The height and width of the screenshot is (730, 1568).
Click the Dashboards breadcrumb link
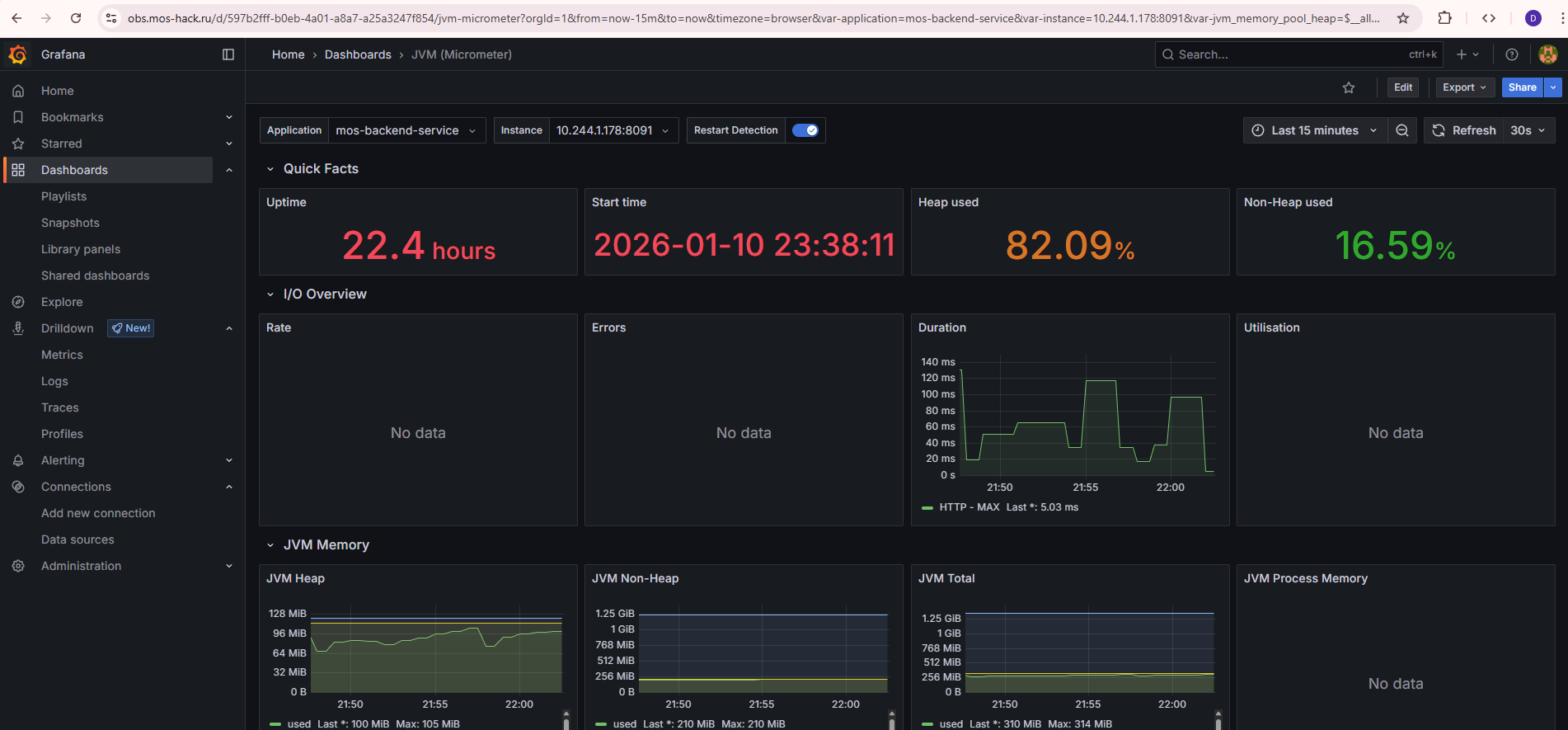358,54
